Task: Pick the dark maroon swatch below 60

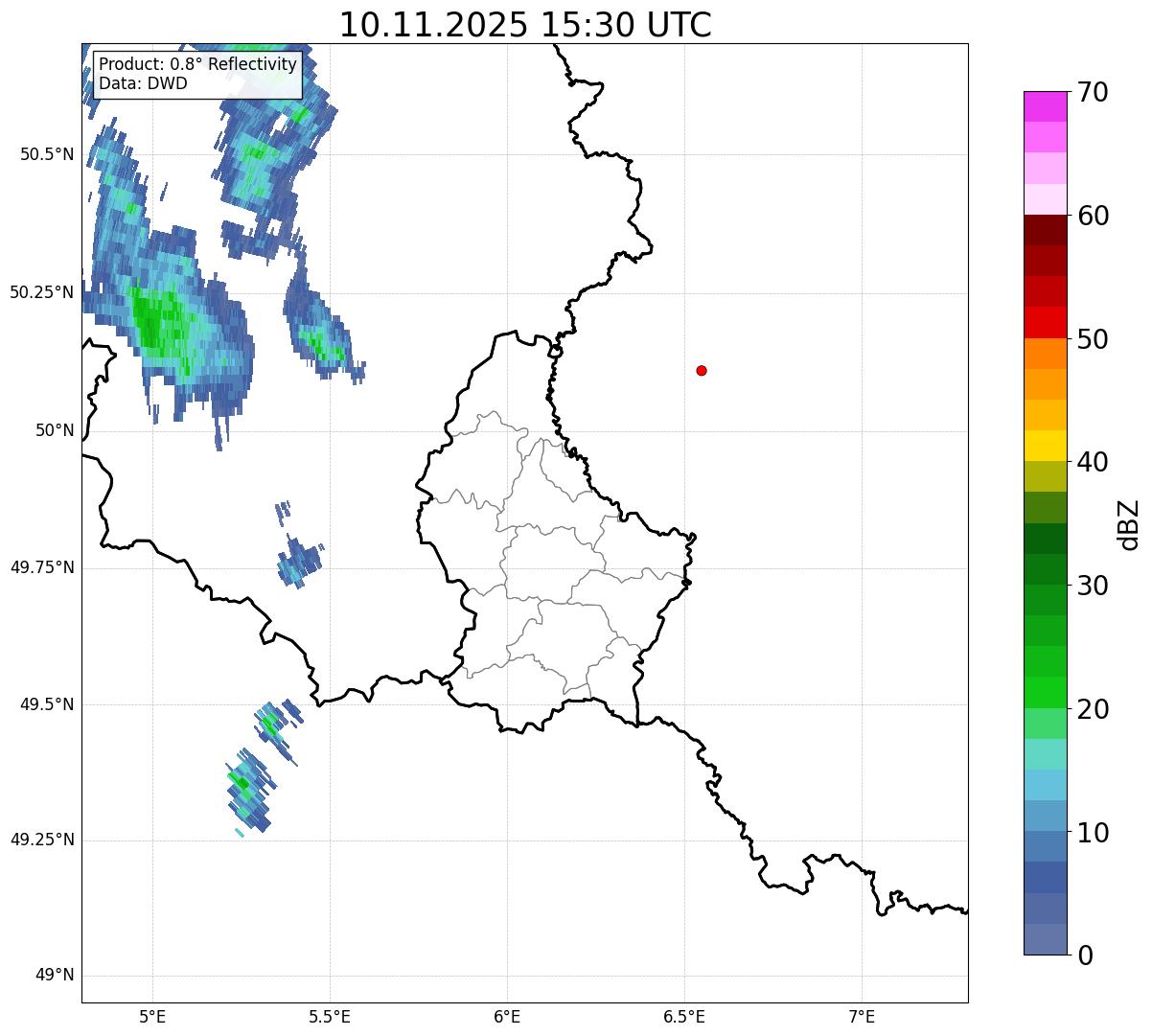Action: coord(1046,230)
